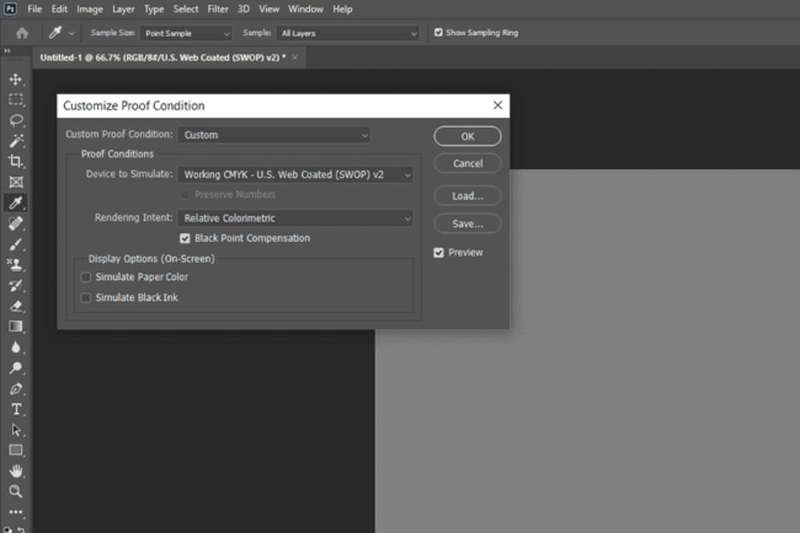This screenshot has height=533, width=800.
Task: Click the Photoshop logo icon
Action: pos(10,9)
